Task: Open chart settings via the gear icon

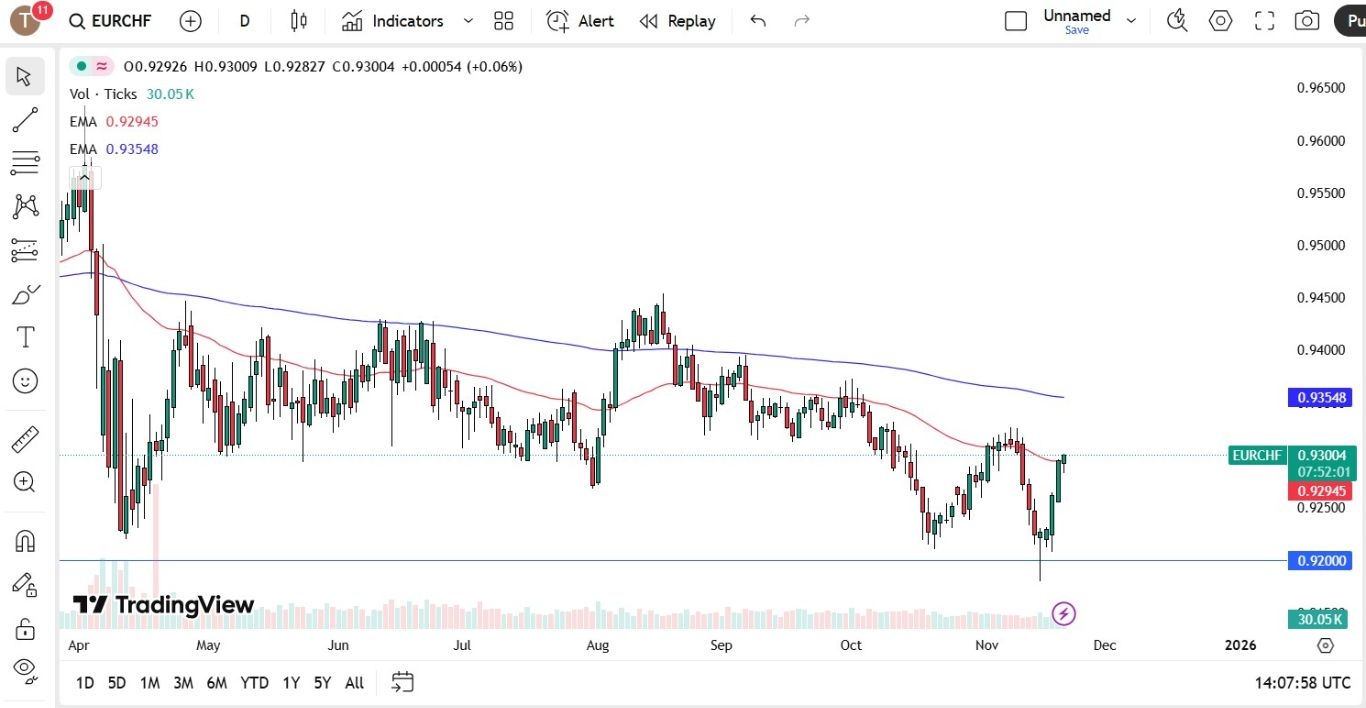Action: (1220, 20)
